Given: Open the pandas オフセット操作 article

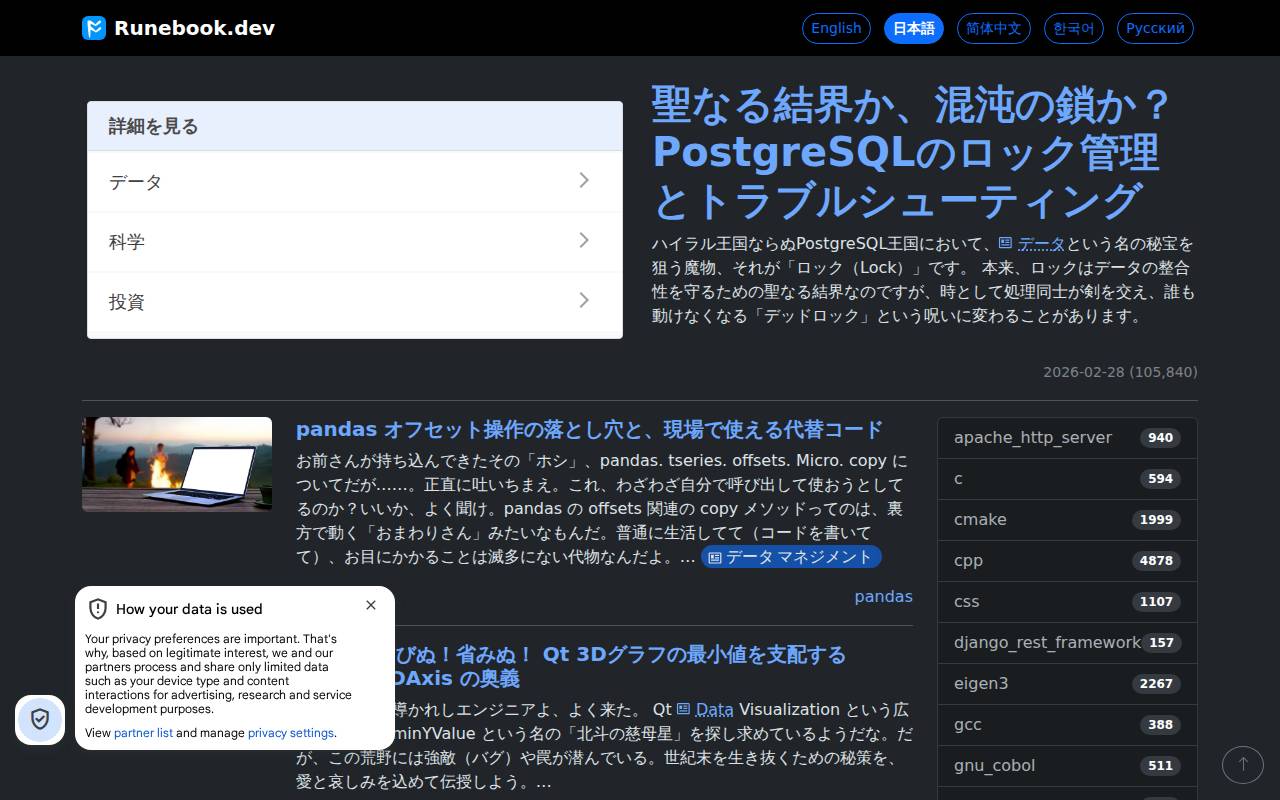Looking at the screenshot, I should 589,429.
